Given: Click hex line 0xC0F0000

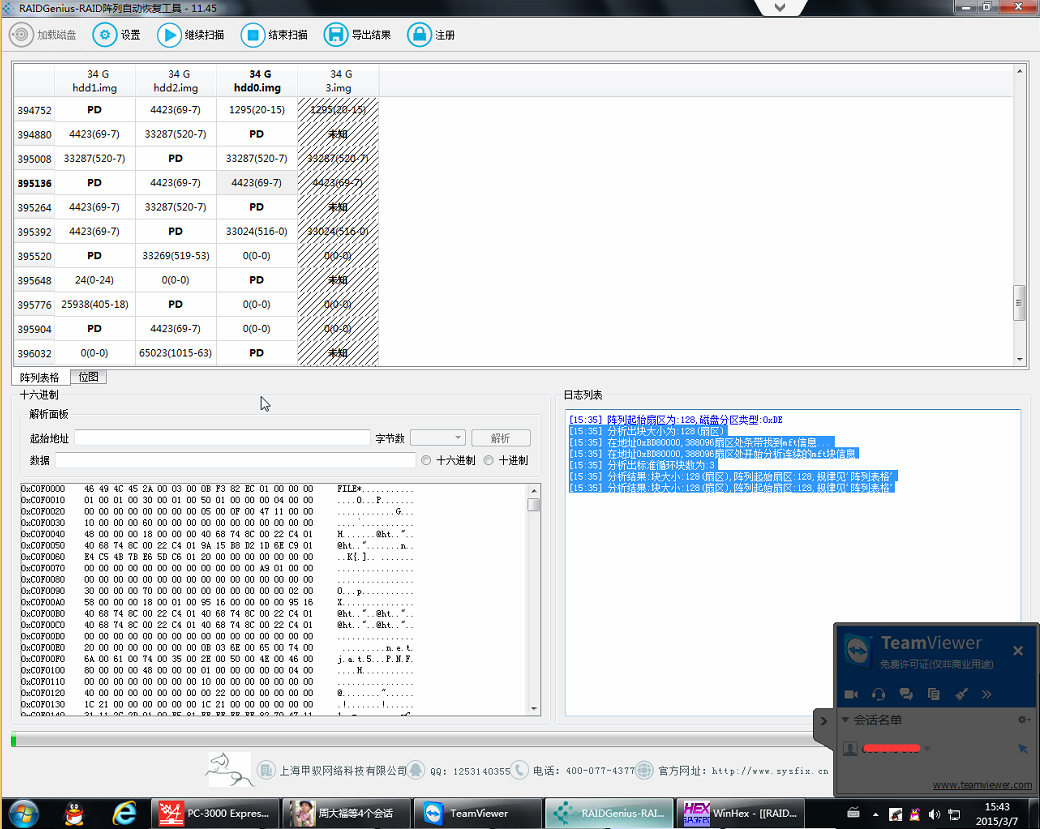Looking at the screenshot, I should [x=217, y=489].
